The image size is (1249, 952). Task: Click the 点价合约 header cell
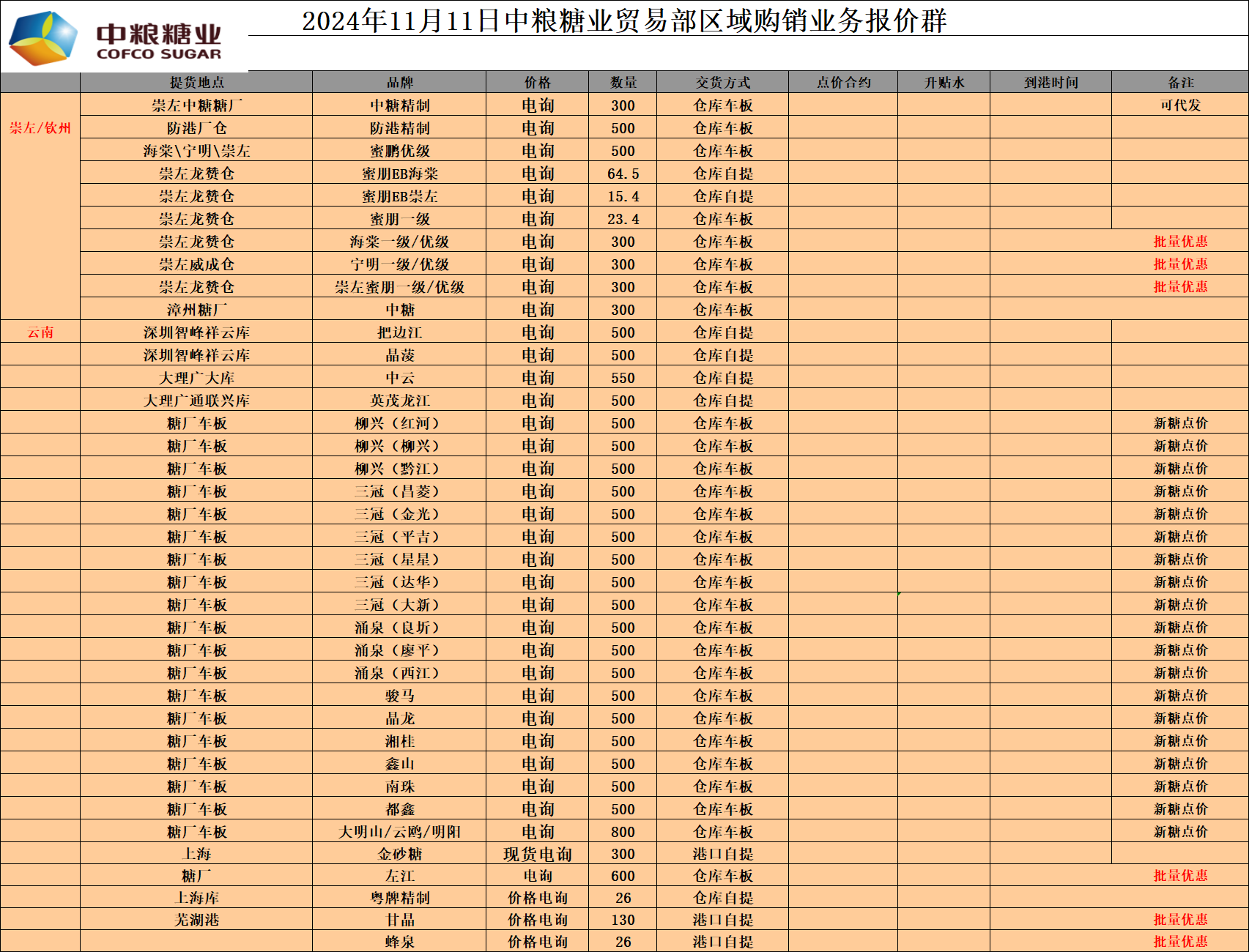[843, 82]
